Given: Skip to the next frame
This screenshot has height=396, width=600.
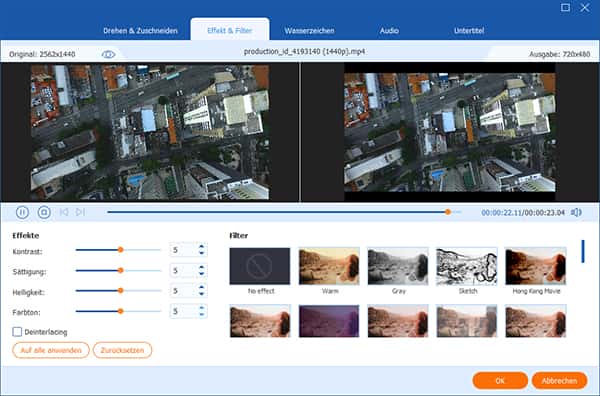Looking at the screenshot, I should tap(80, 212).
